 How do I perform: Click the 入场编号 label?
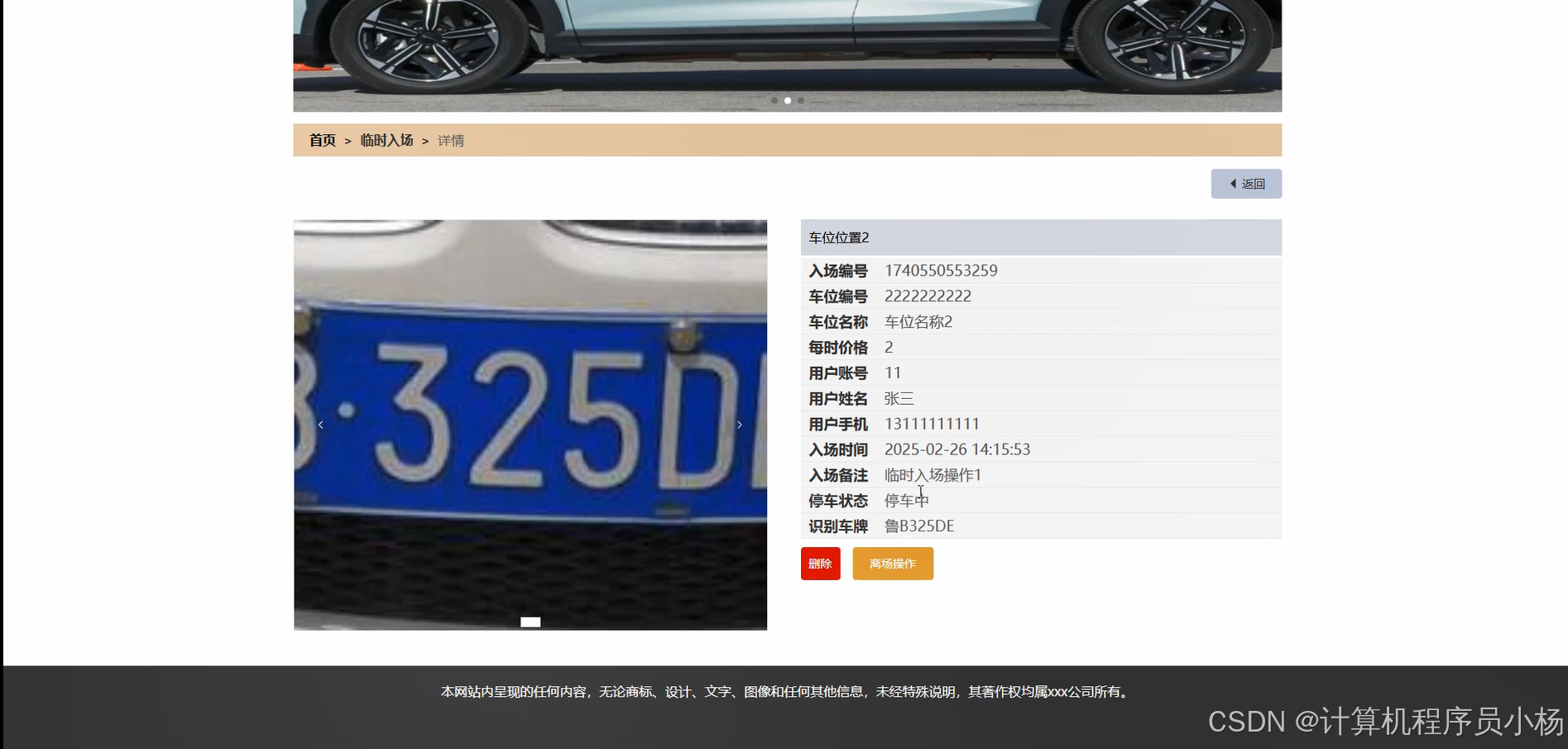pos(838,271)
